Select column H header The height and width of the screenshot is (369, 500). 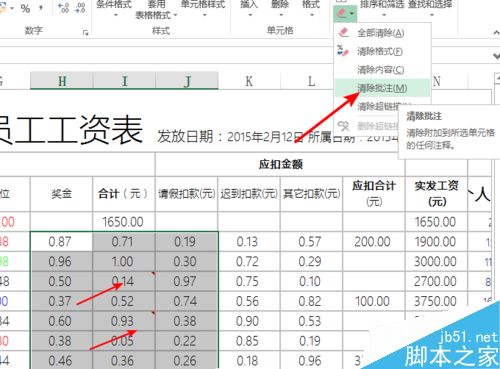pyautogui.click(x=62, y=81)
